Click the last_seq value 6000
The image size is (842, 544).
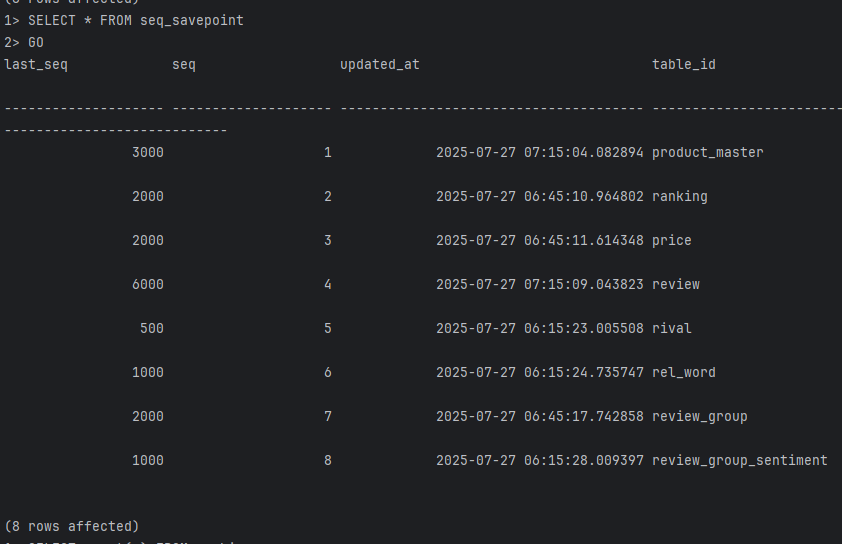point(148,285)
